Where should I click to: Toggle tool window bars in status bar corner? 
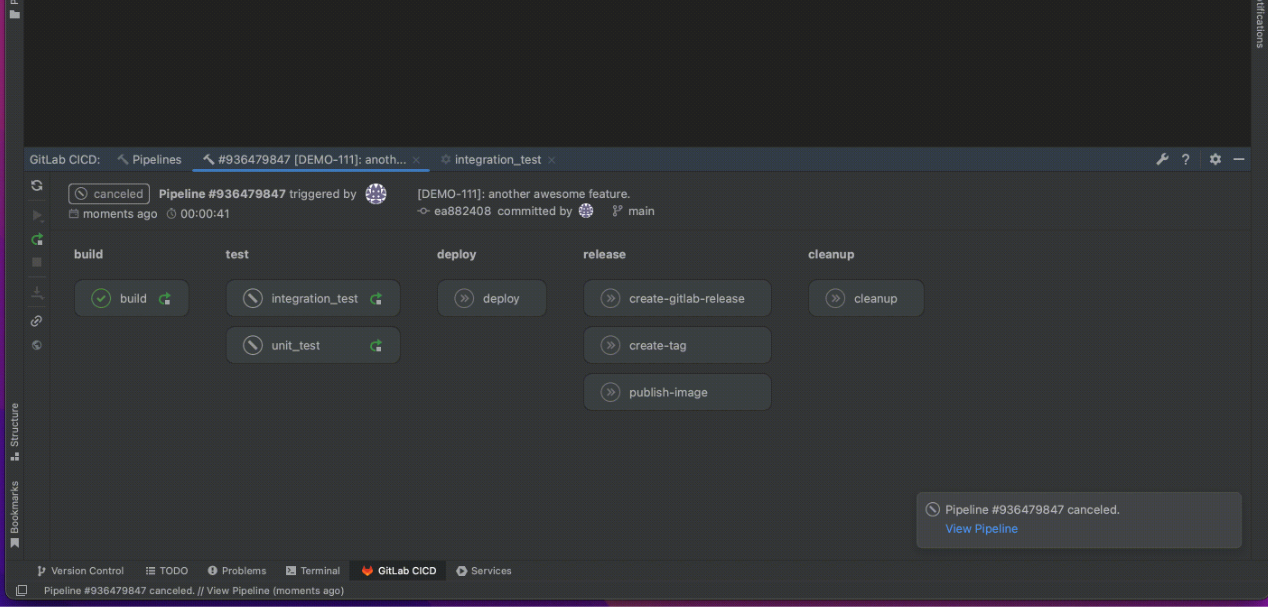(21, 591)
